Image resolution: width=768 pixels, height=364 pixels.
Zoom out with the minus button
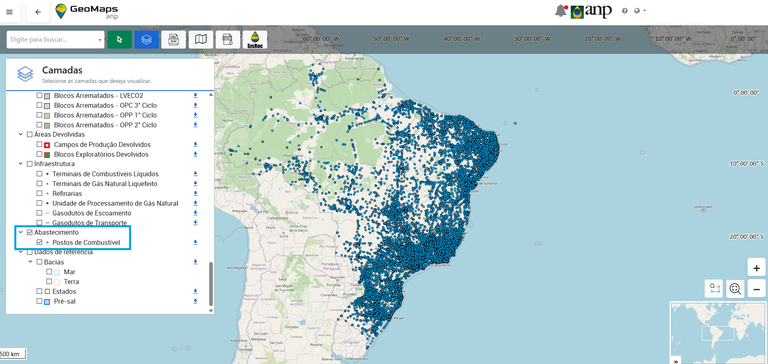(x=756, y=289)
